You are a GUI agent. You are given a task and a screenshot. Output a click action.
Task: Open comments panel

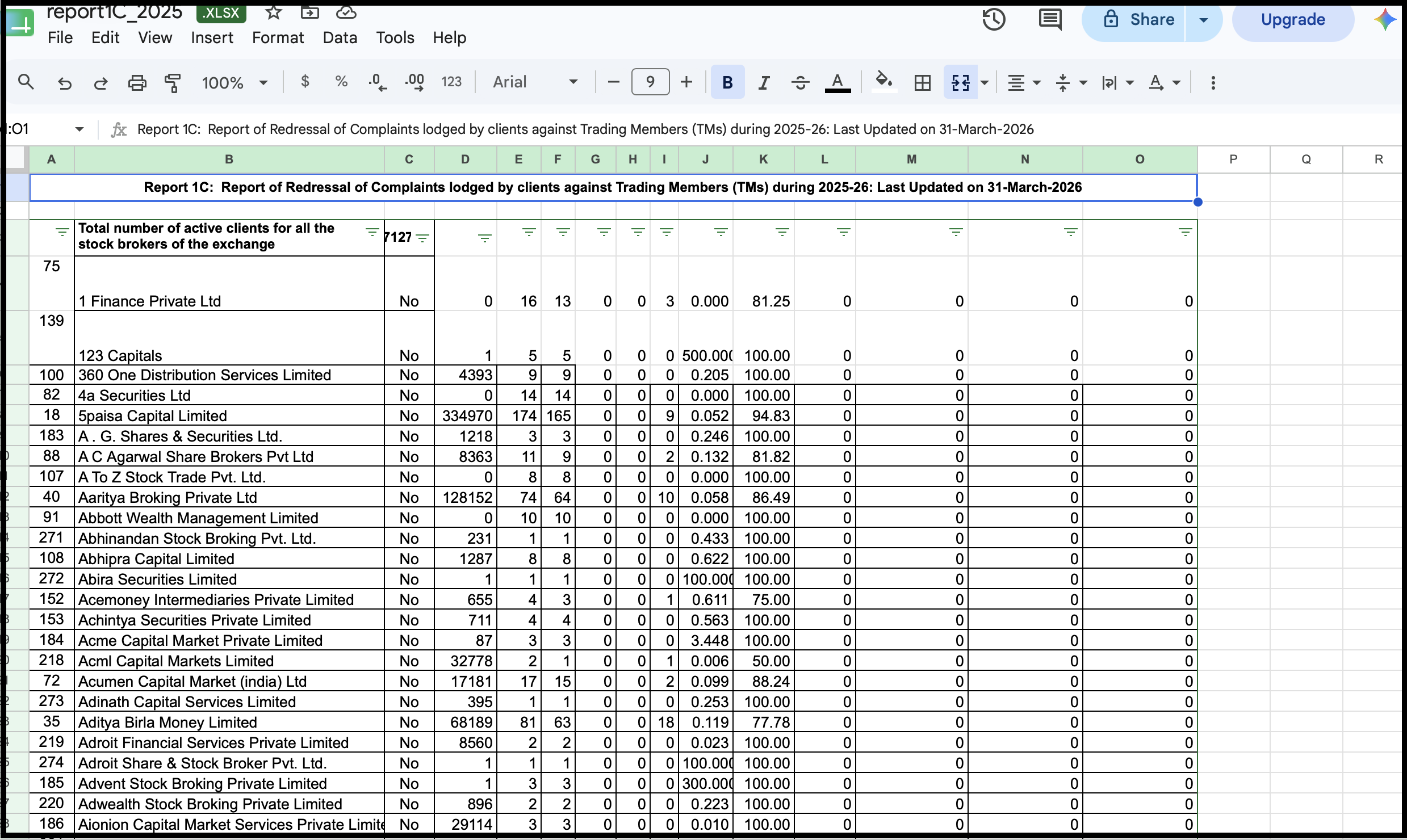coord(1050,20)
